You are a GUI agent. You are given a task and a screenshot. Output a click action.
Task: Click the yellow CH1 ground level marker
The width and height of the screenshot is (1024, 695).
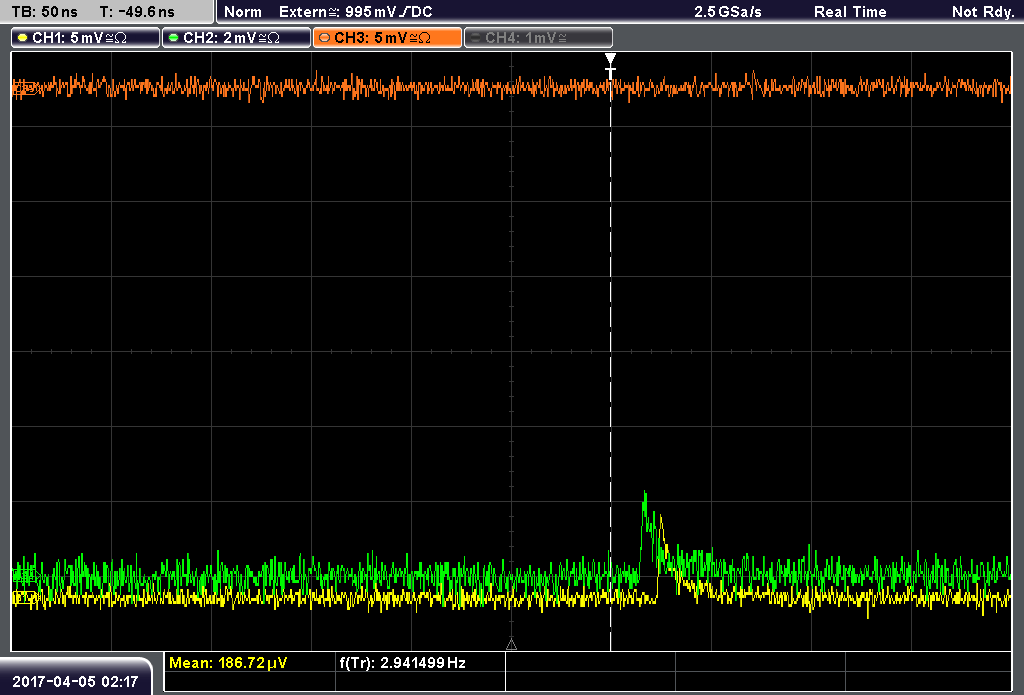[25, 597]
